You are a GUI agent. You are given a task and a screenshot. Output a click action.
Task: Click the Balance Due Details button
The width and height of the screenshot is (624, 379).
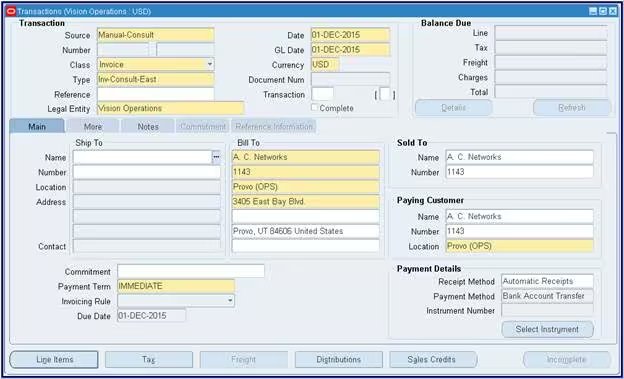[454, 107]
